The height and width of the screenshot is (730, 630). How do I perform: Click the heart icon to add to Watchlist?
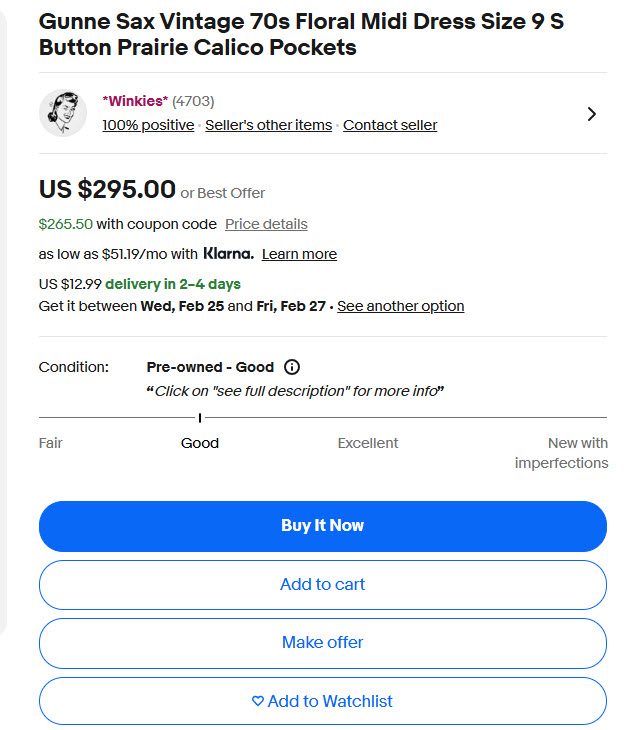point(258,702)
